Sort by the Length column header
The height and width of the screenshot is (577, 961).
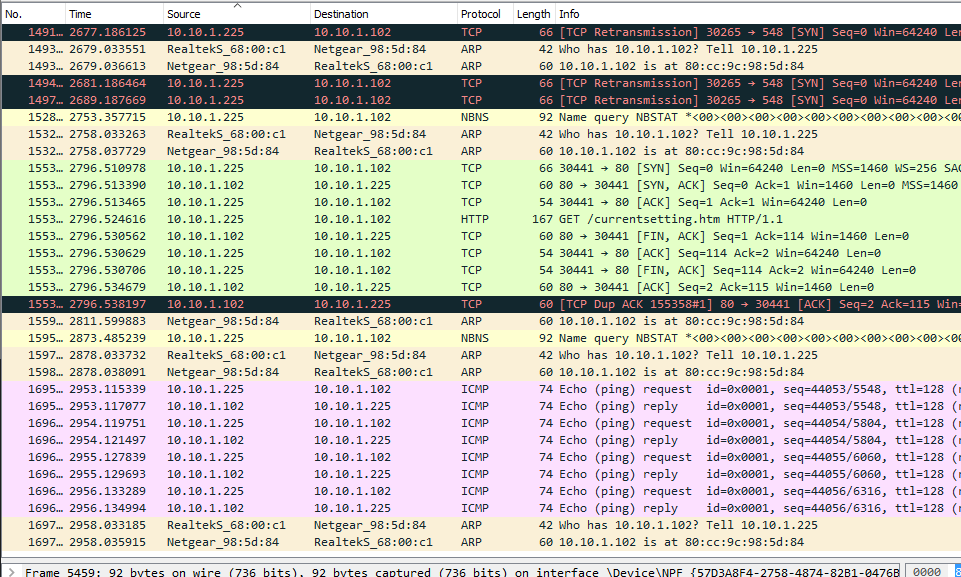(x=534, y=13)
